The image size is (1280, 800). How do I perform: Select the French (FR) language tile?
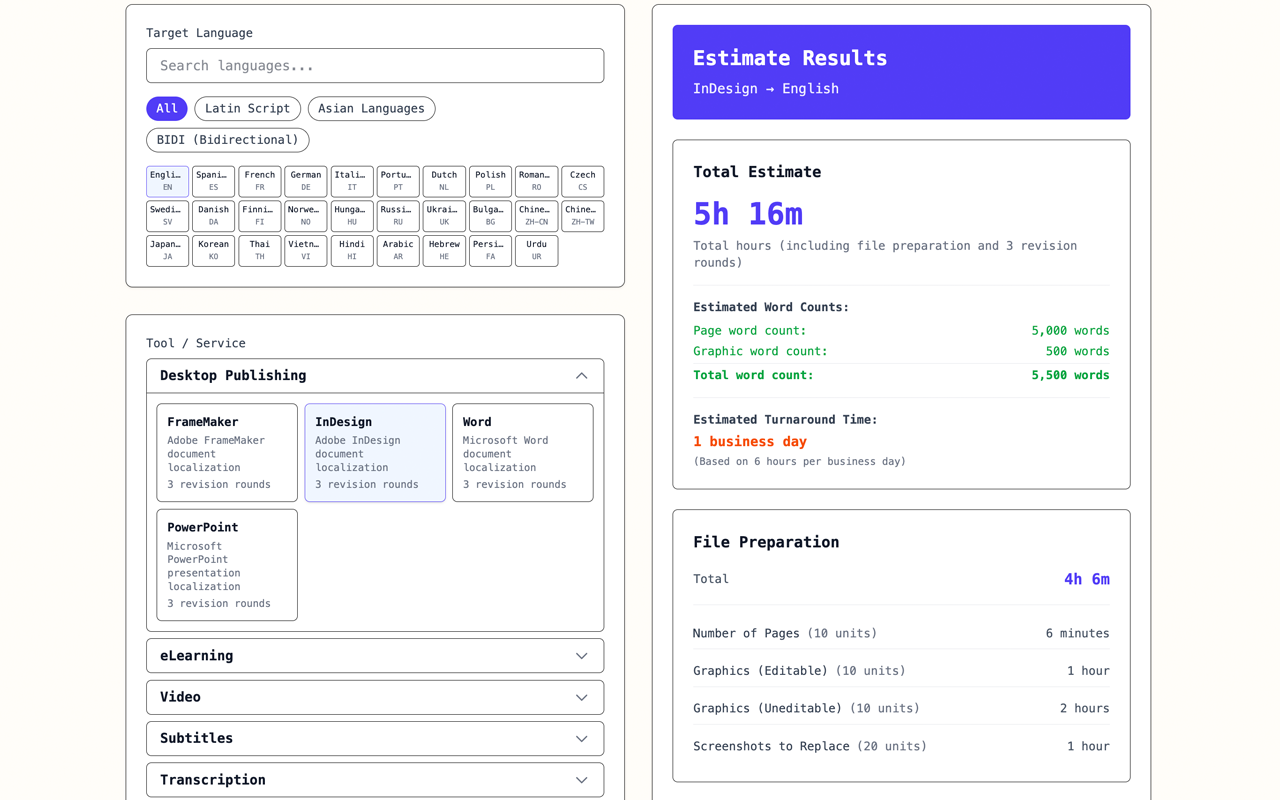[259, 181]
